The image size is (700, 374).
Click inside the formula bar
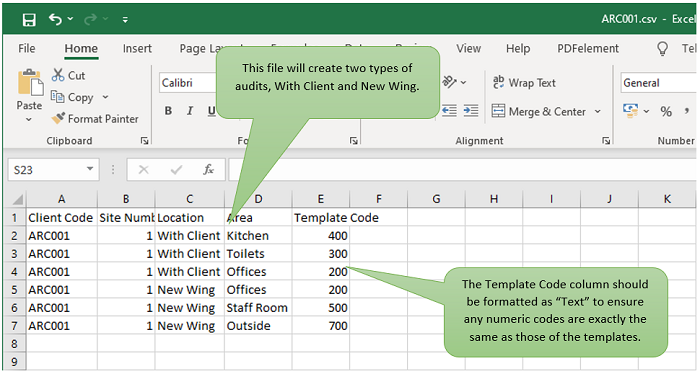click(x=462, y=170)
